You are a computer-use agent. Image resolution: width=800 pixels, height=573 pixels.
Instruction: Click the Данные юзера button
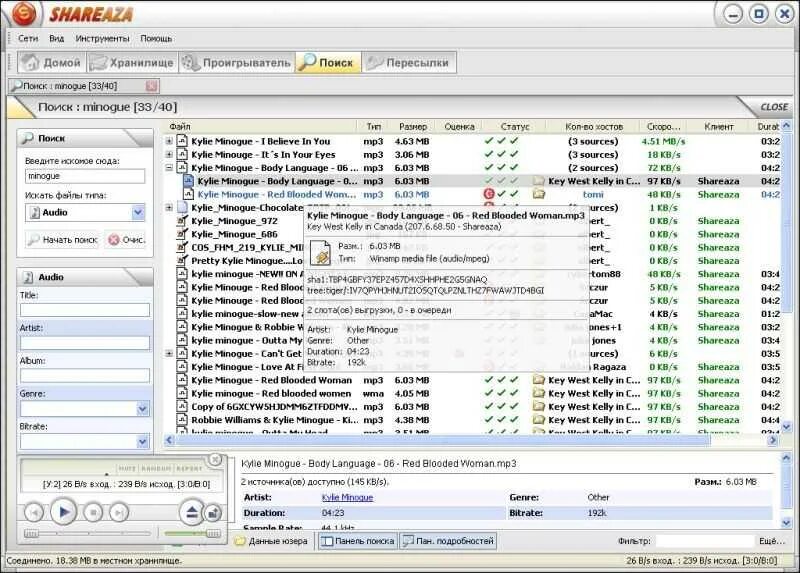tap(272, 541)
